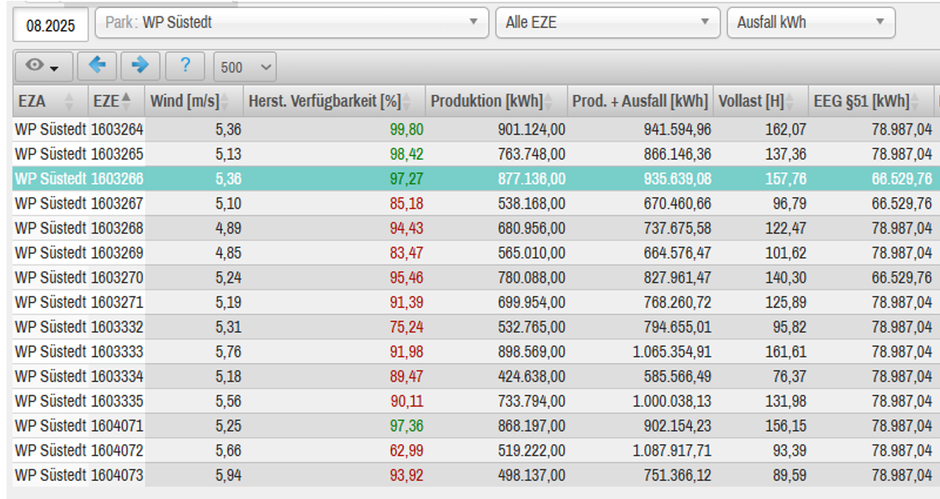Click production value 901.124,00
Image resolution: width=940 pixels, height=499 pixels.
pos(531,129)
